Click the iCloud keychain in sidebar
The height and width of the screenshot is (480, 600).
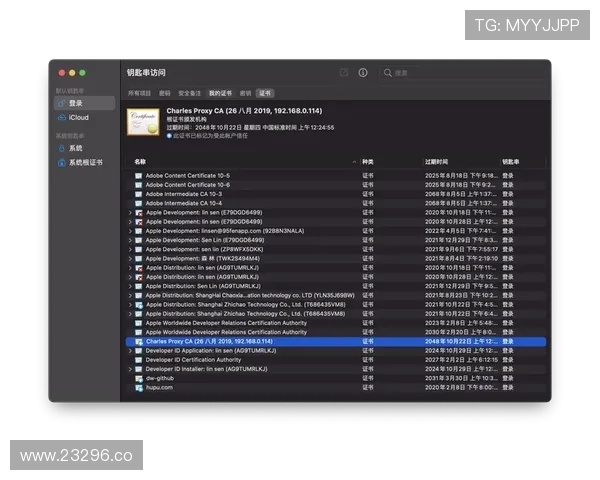(78, 117)
